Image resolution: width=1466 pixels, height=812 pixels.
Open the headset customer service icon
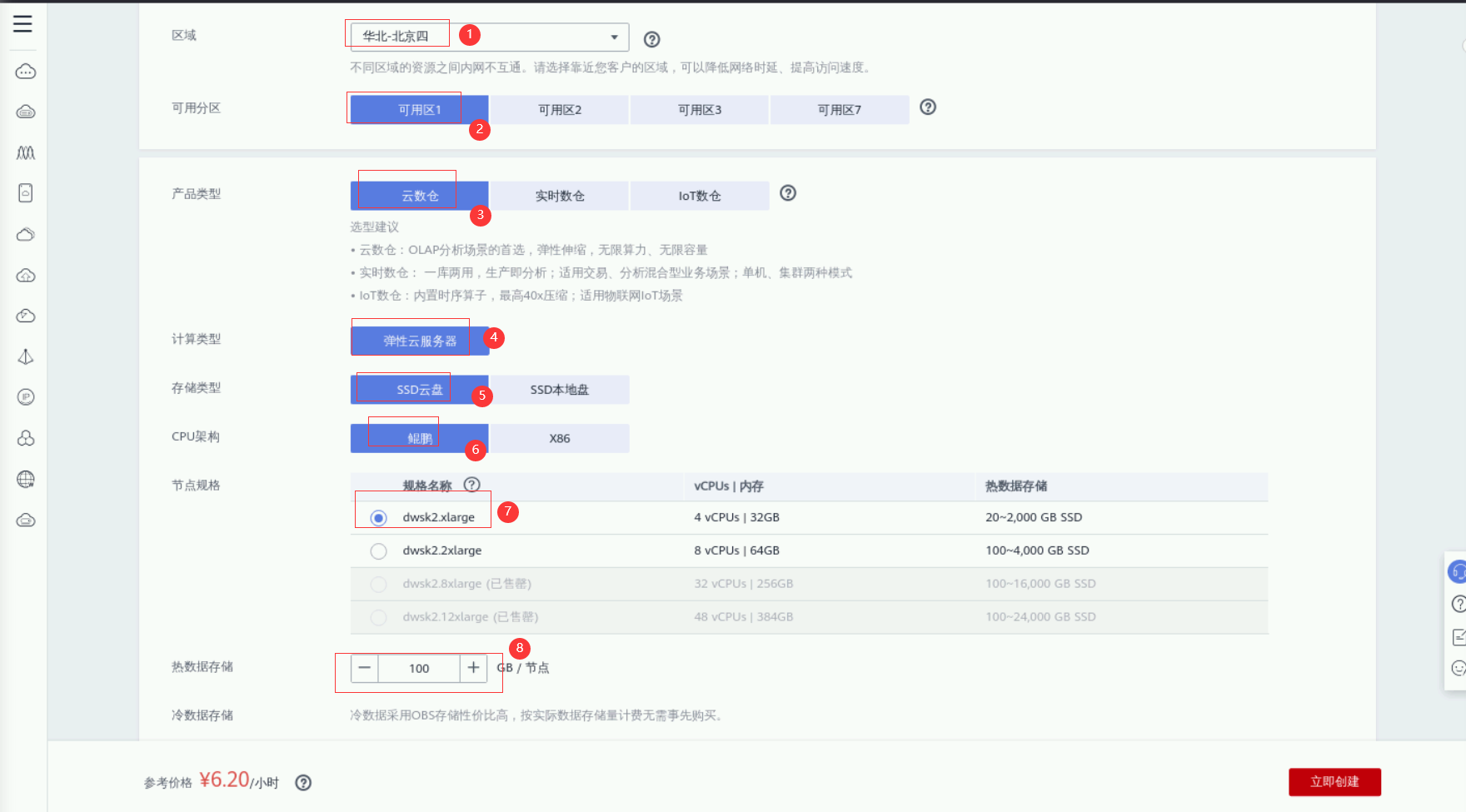coord(1458,571)
